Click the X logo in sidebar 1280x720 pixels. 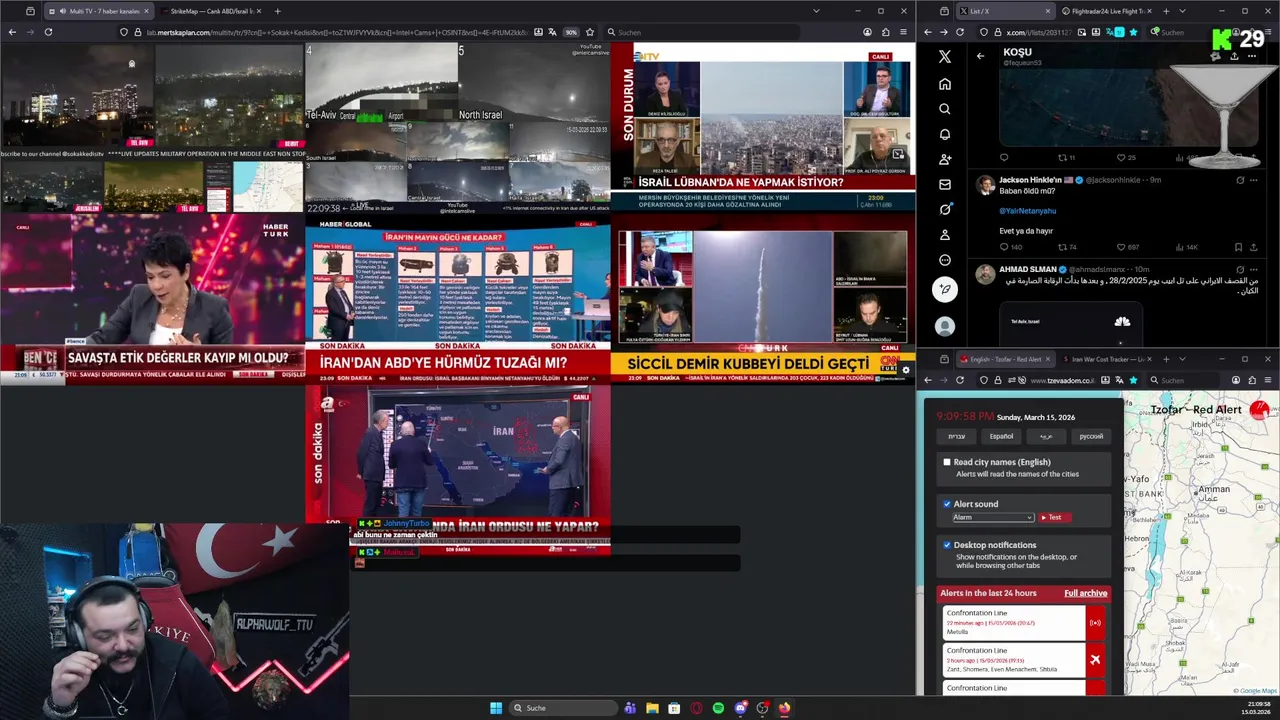[x=945, y=57]
